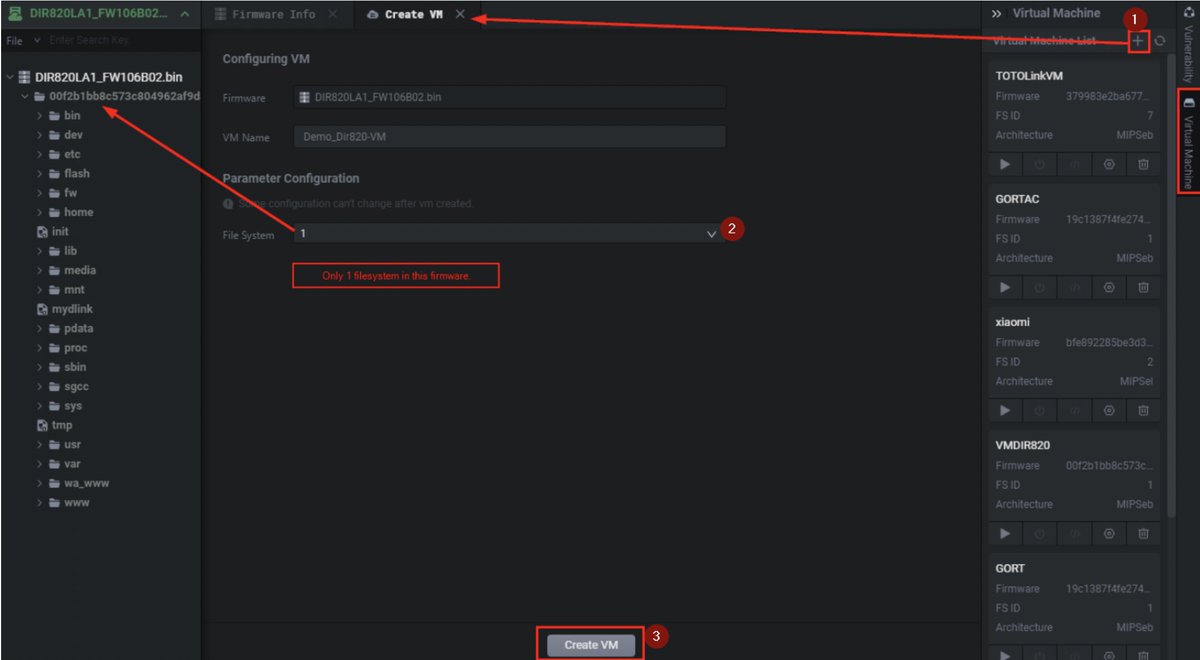1200x660 pixels.
Task: View details icon on VMDIR820 card
Action: [1109, 533]
